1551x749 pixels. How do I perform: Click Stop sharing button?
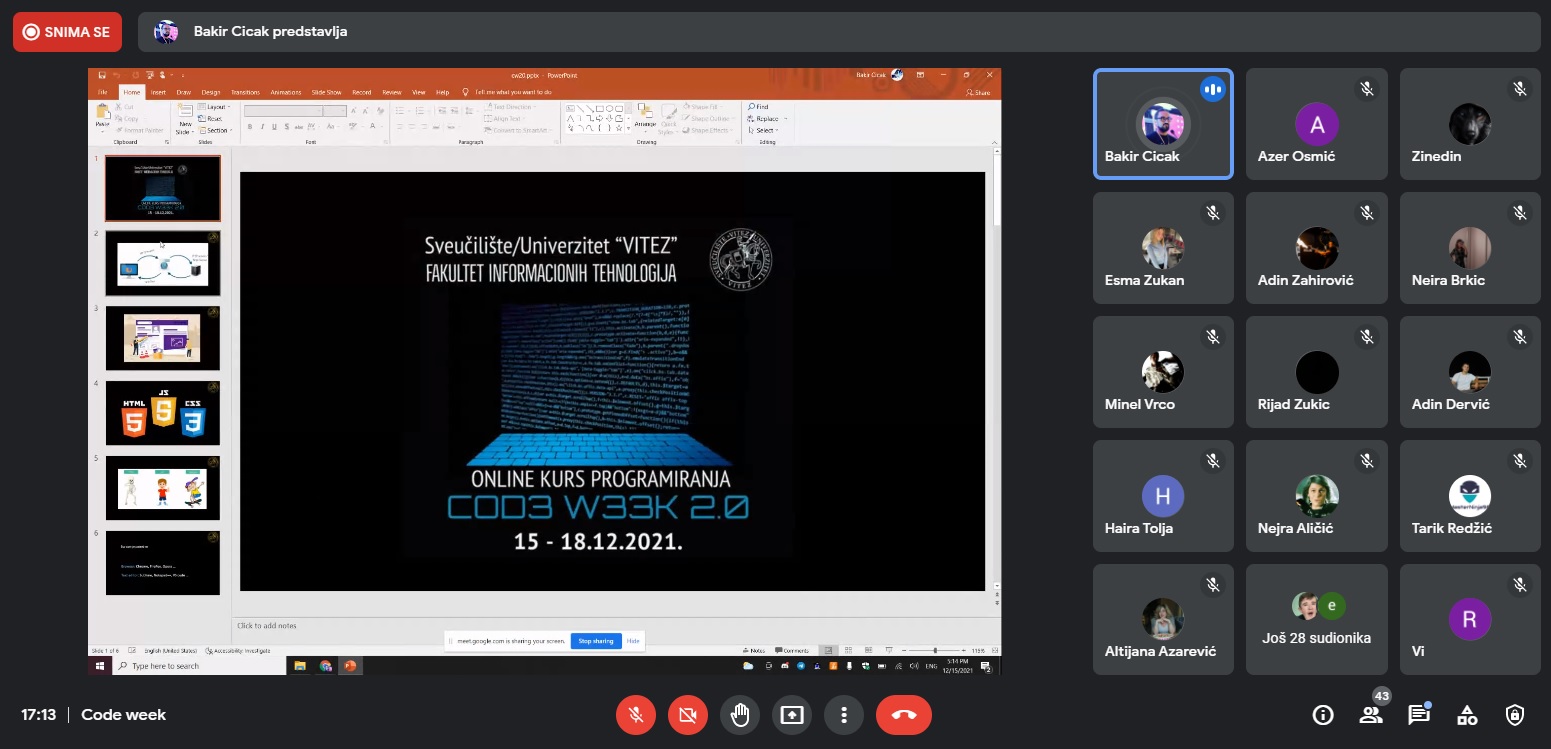596,641
